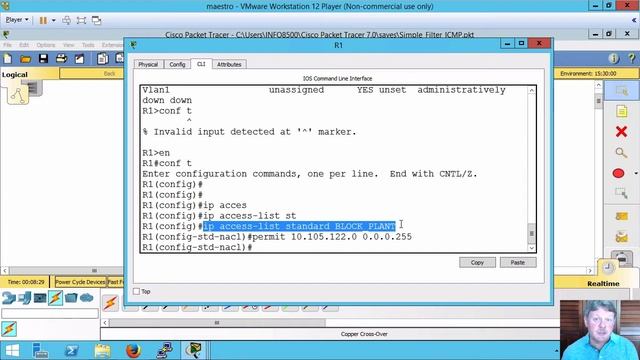This screenshot has height=360, width=640.
Task: Choose the Select tool in right toolbar
Action: pyautogui.click(x=621, y=91)
